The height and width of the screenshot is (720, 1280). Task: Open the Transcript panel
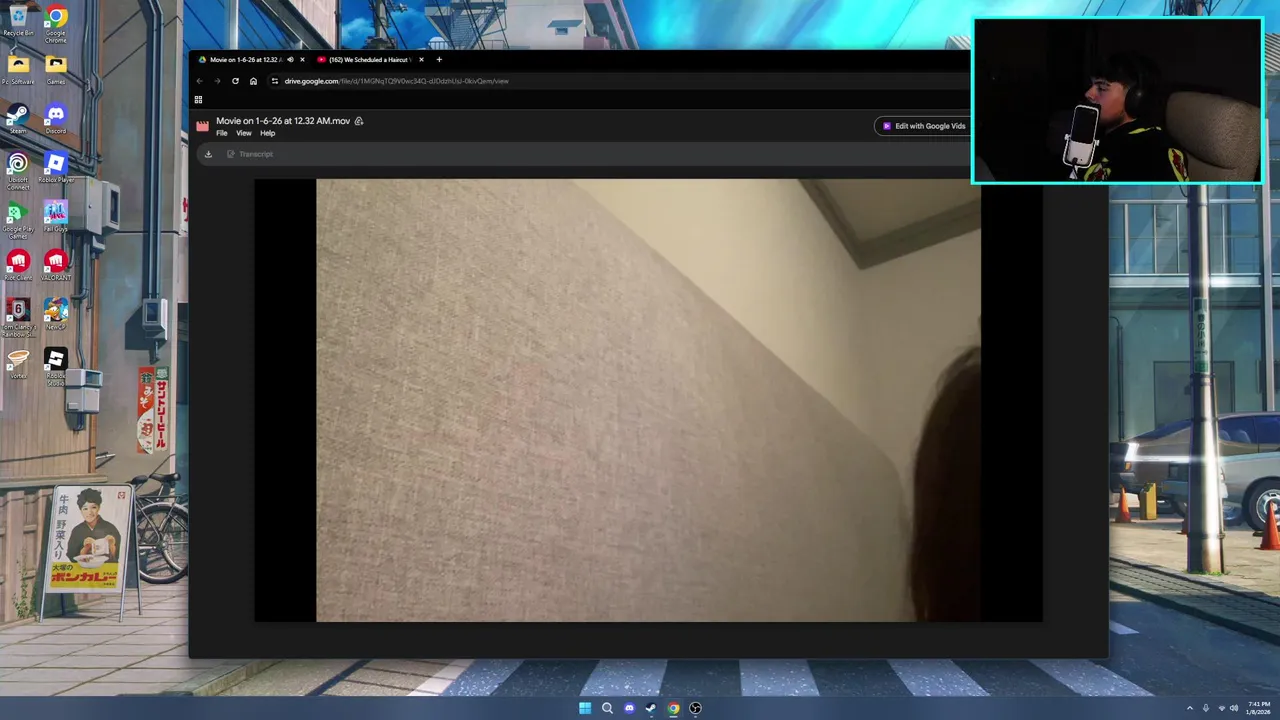point(250,154)
